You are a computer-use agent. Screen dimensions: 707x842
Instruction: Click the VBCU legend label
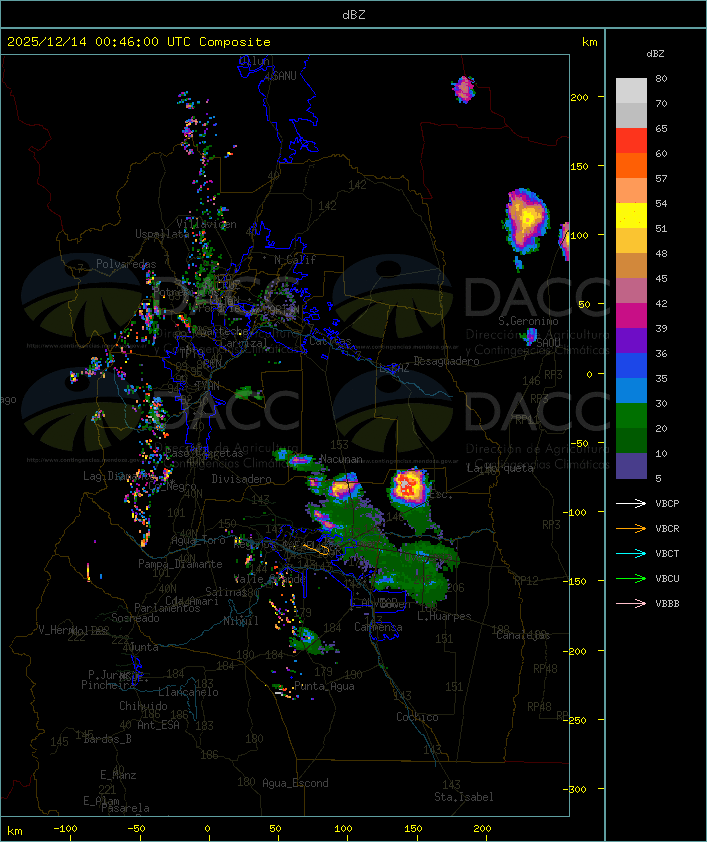click(667, 578)
